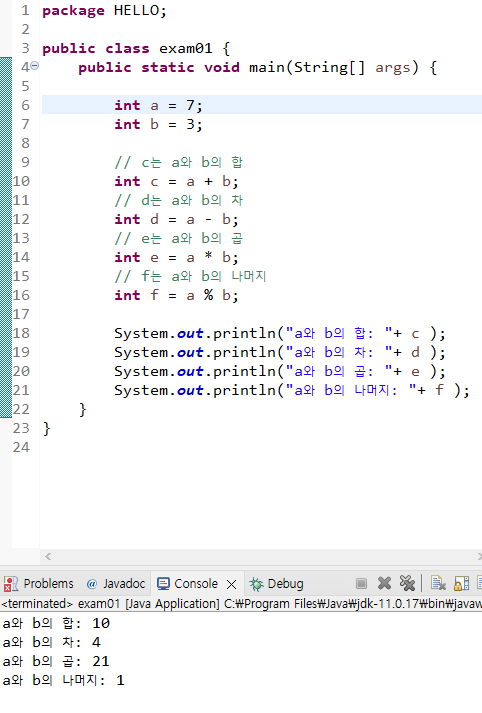Close the Console tab
This screenshot has height=713, width=482.
[231, 584]
